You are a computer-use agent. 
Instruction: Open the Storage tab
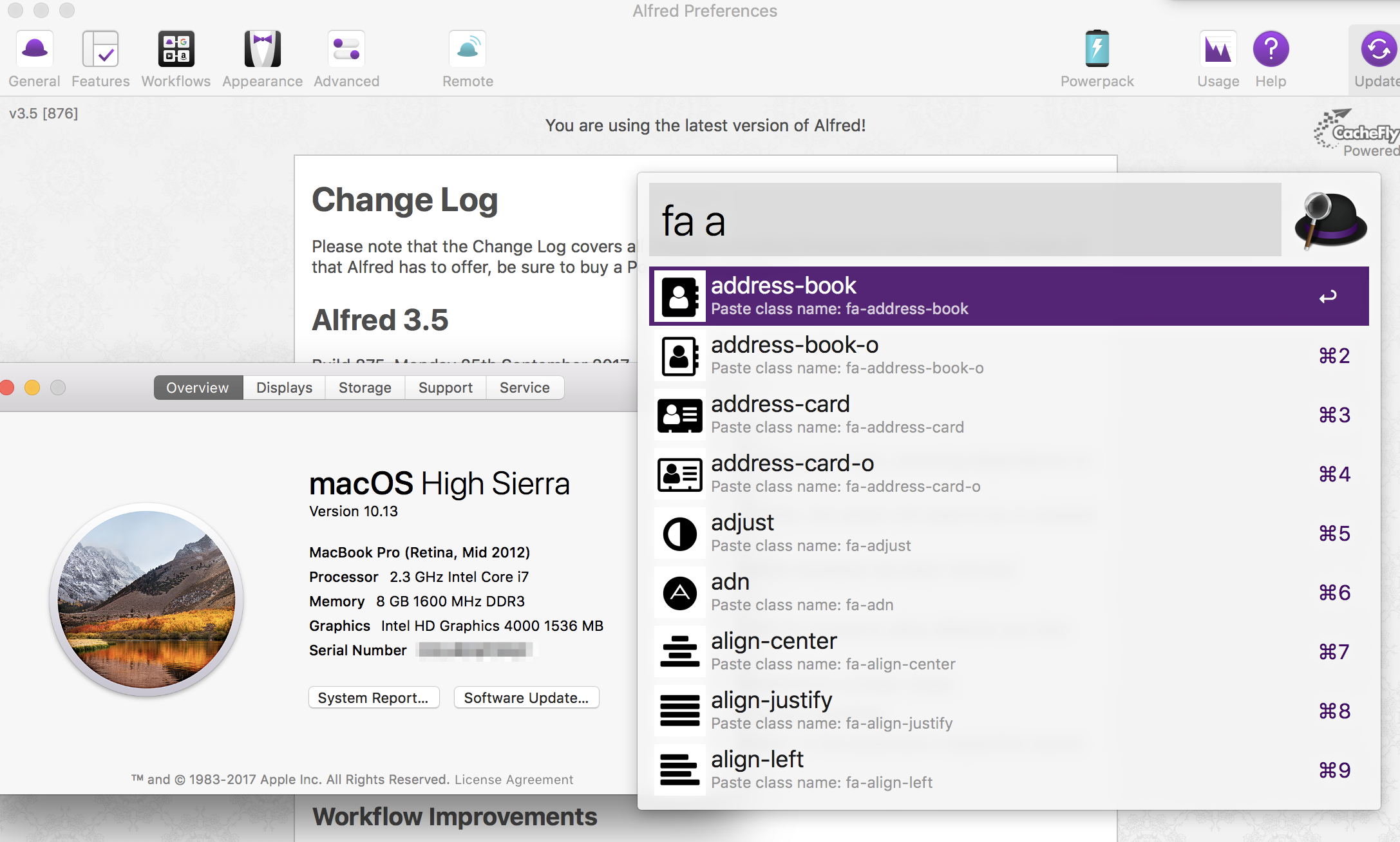coord(365,388)
